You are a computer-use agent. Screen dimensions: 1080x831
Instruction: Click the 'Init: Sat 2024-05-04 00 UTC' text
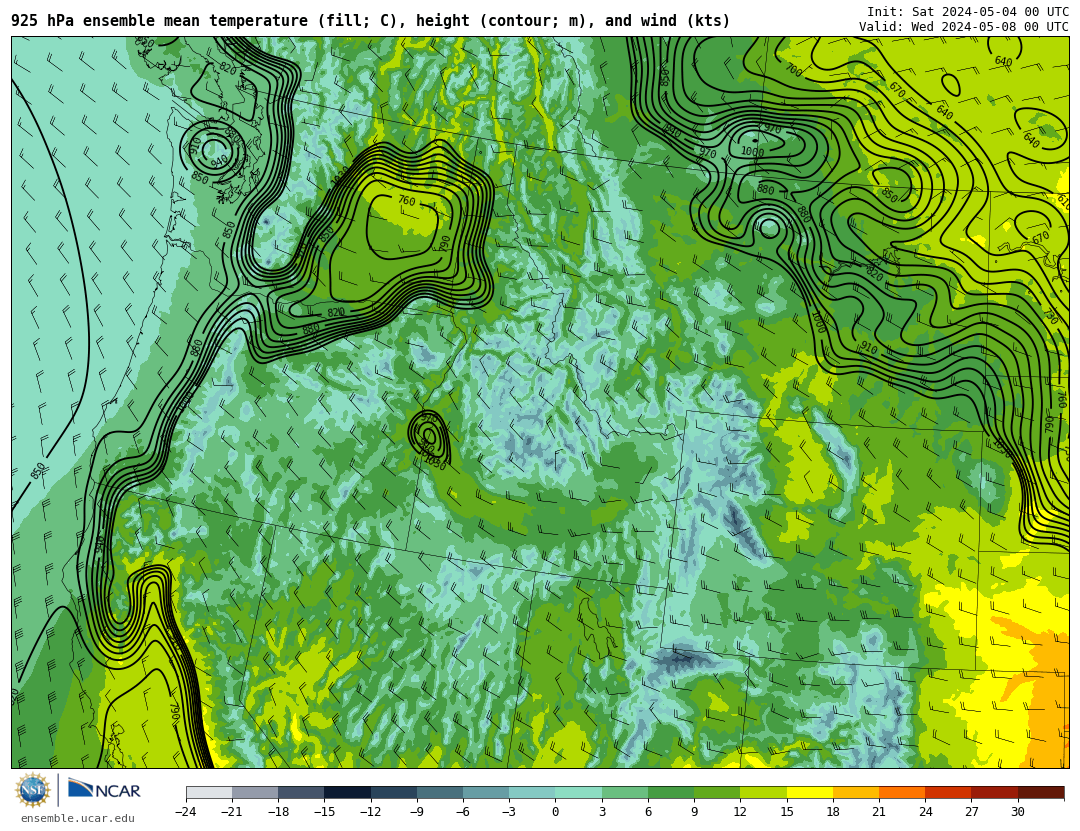968,12
